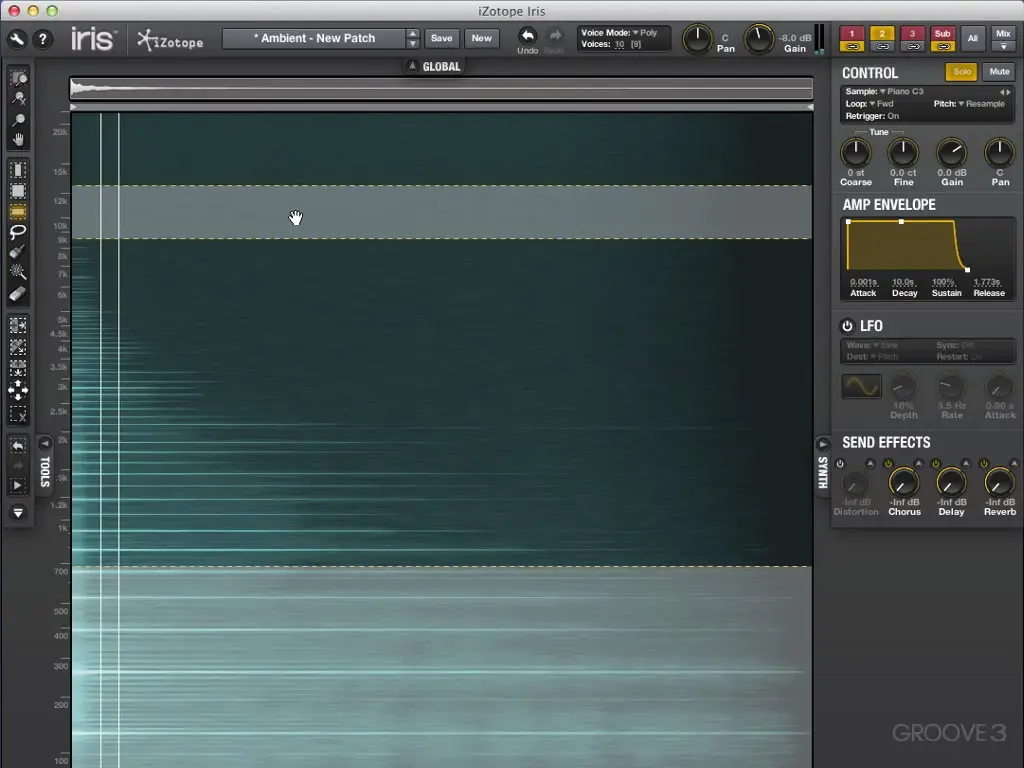Viewport: 1024px width, 768px height.
Task: Click the waveform overview strip above spectrogram
Action: point(441,88)
